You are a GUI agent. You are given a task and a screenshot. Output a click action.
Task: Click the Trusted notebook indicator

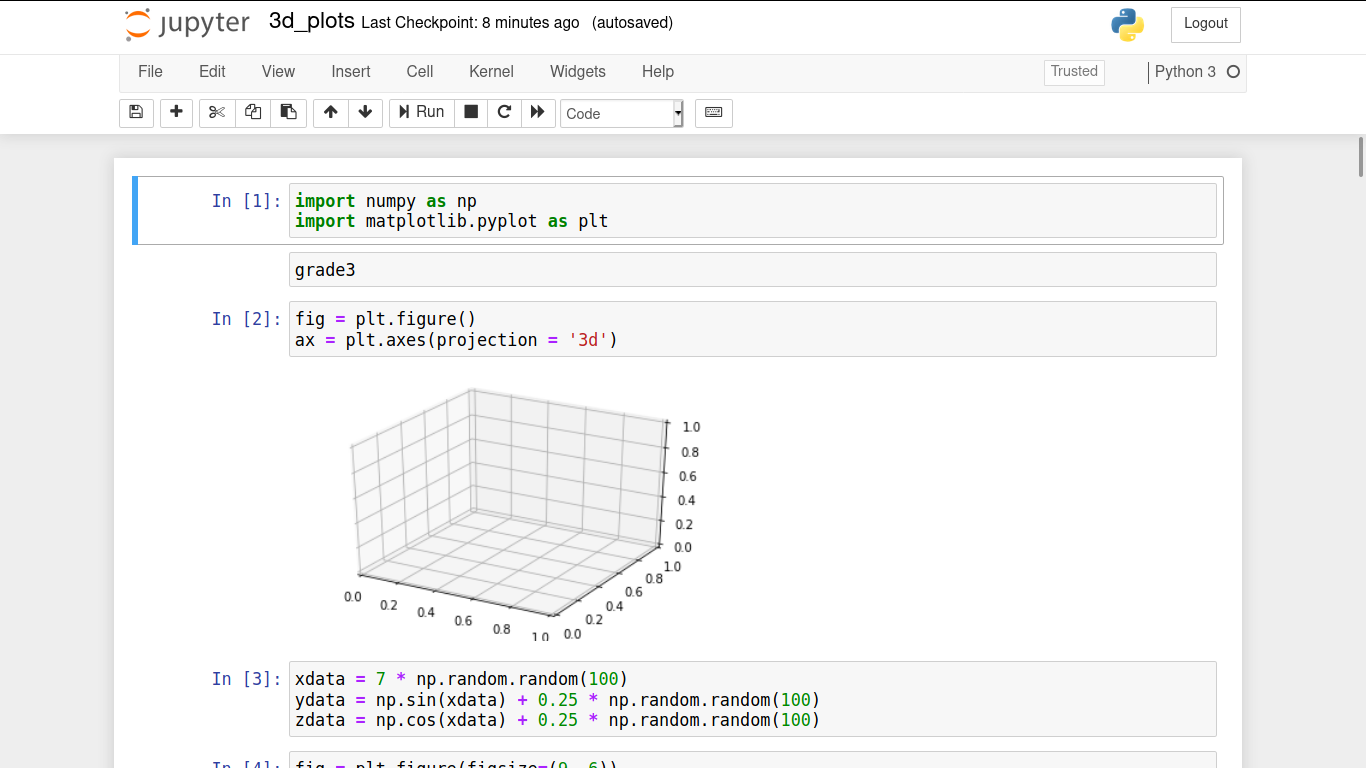(x=1074, y=72)
